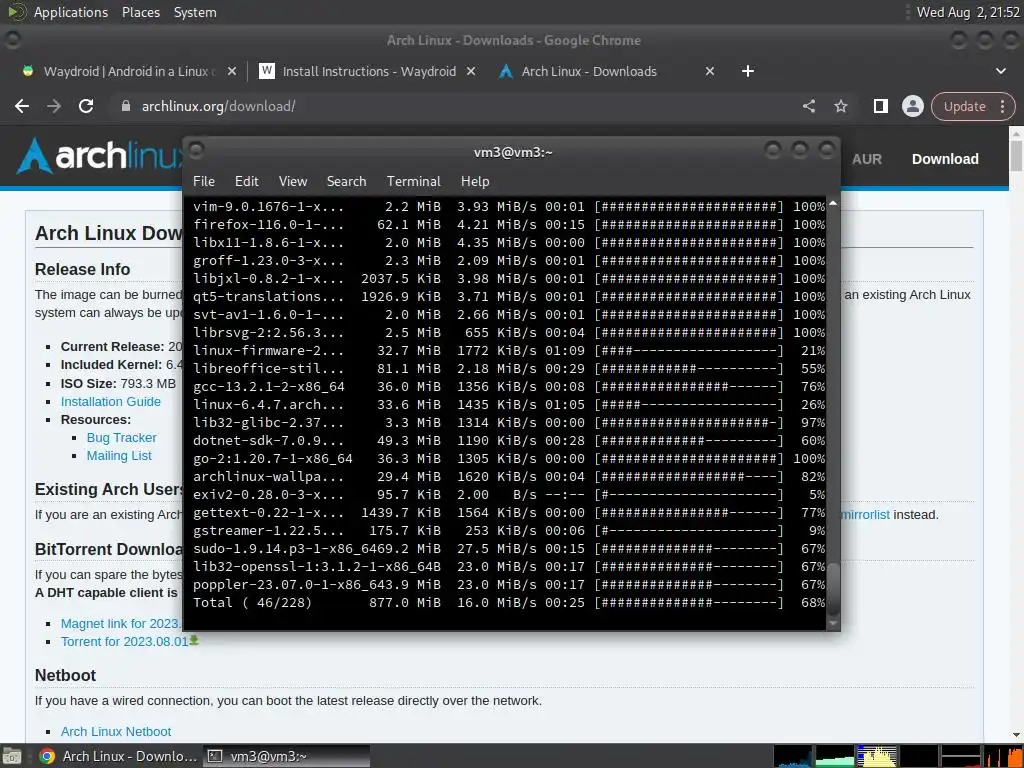Switch to Install Instructions - Waydroid tab
Viewport: 1024px width, 768px height.
click(367, 71)
